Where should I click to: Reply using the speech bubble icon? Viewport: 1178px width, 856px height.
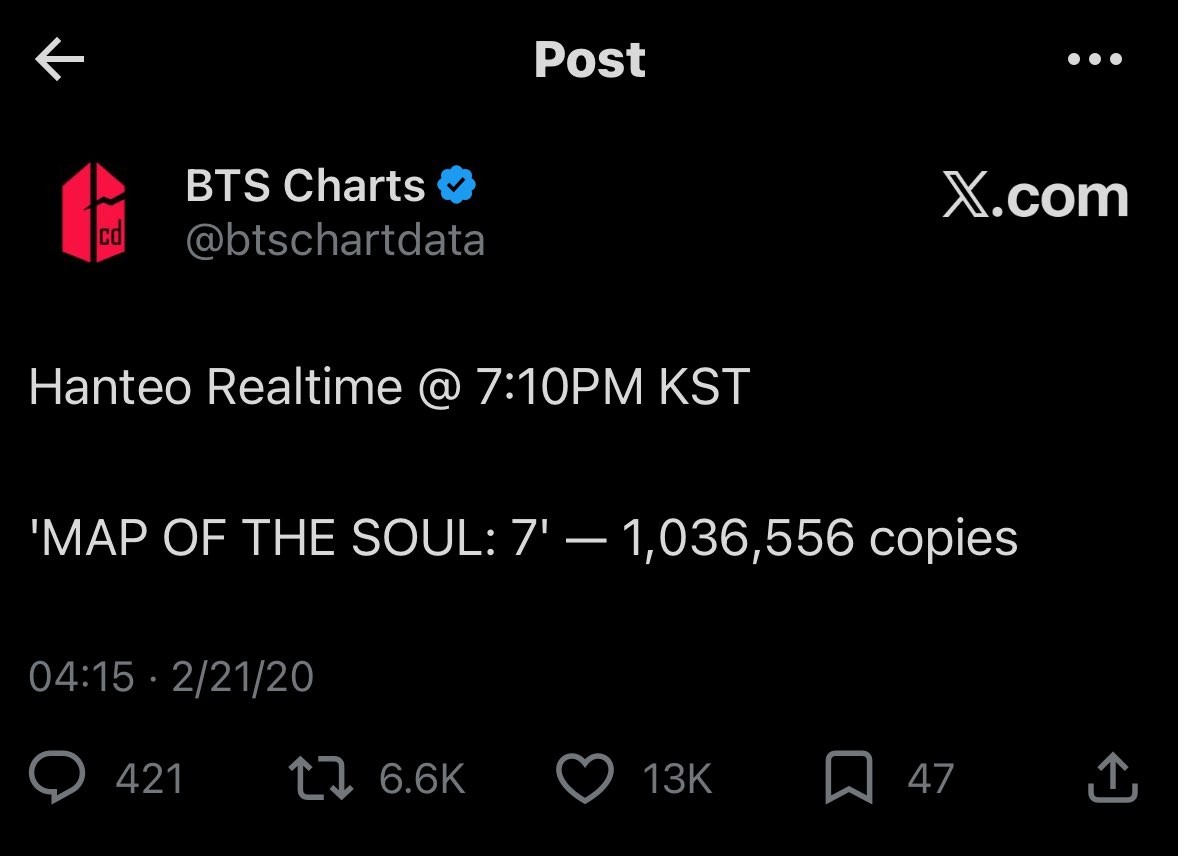click(x=59, y=779)
